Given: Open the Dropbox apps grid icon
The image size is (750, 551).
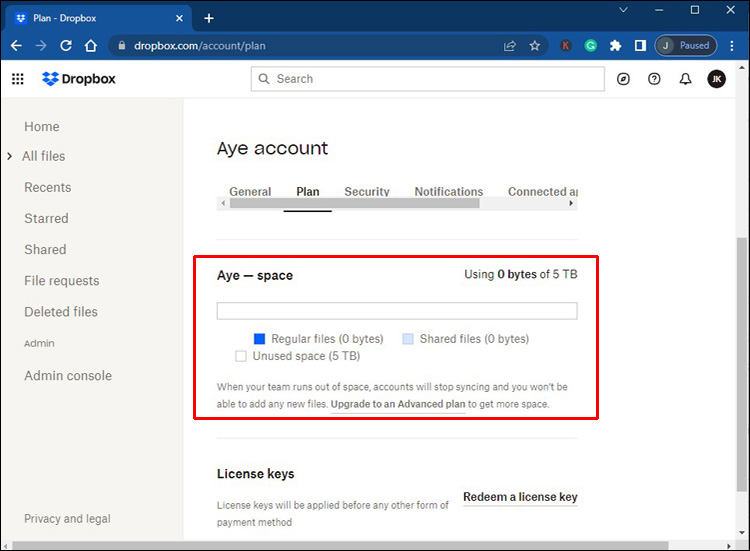Looking at the screenshot, I should [x=18, y=79].
